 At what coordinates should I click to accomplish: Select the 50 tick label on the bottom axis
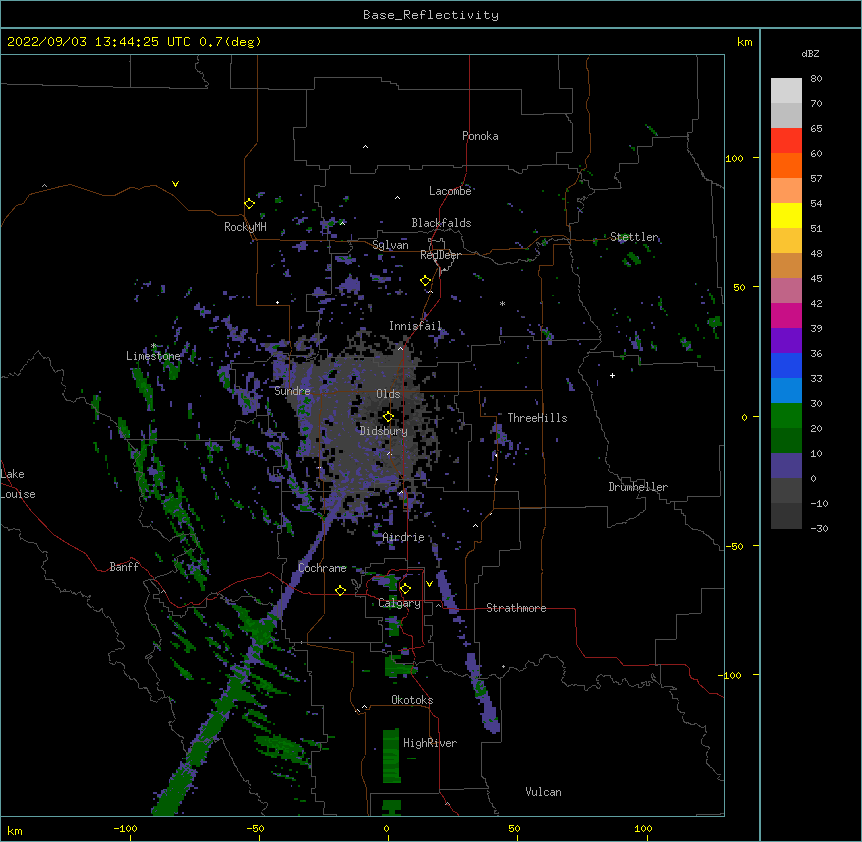(514, 828)
